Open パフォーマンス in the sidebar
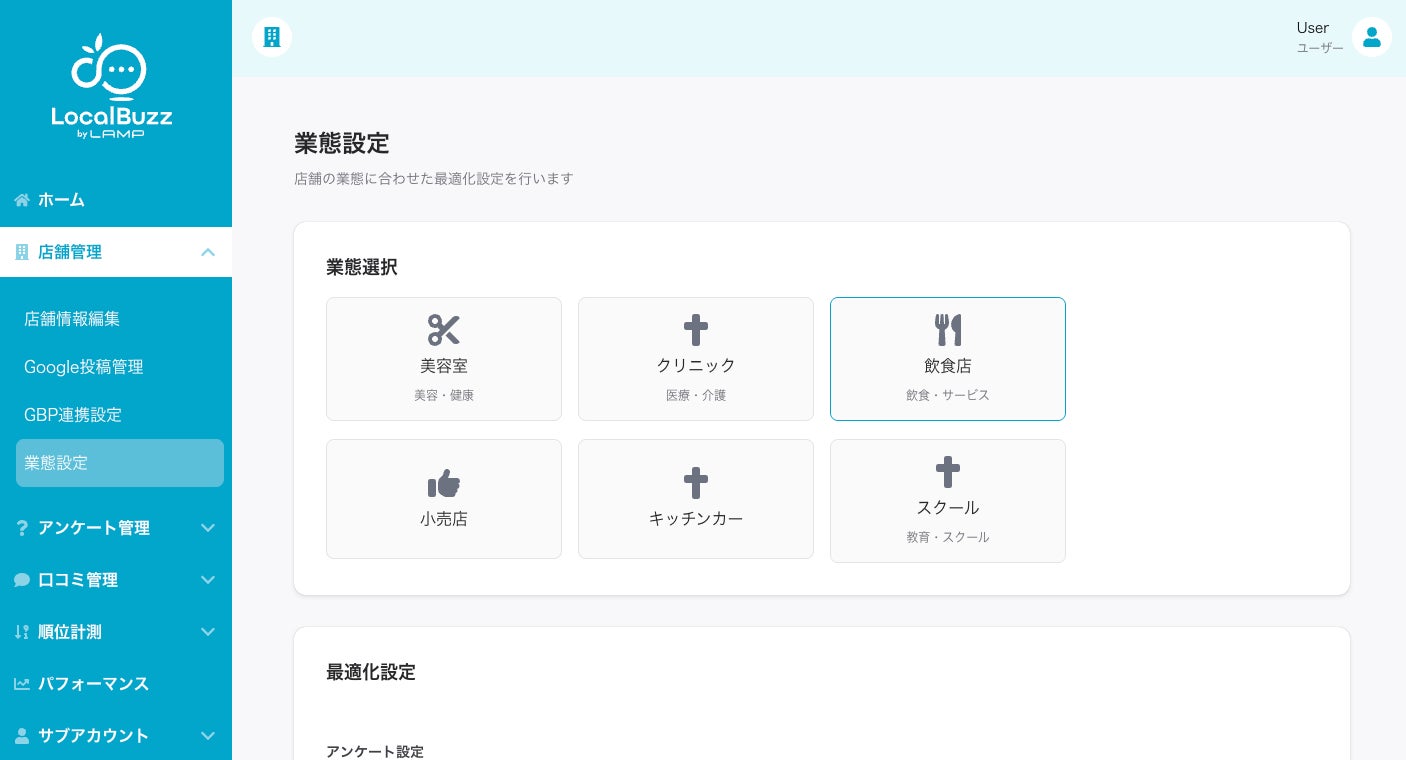1406x760 pixels. [116, 684]
